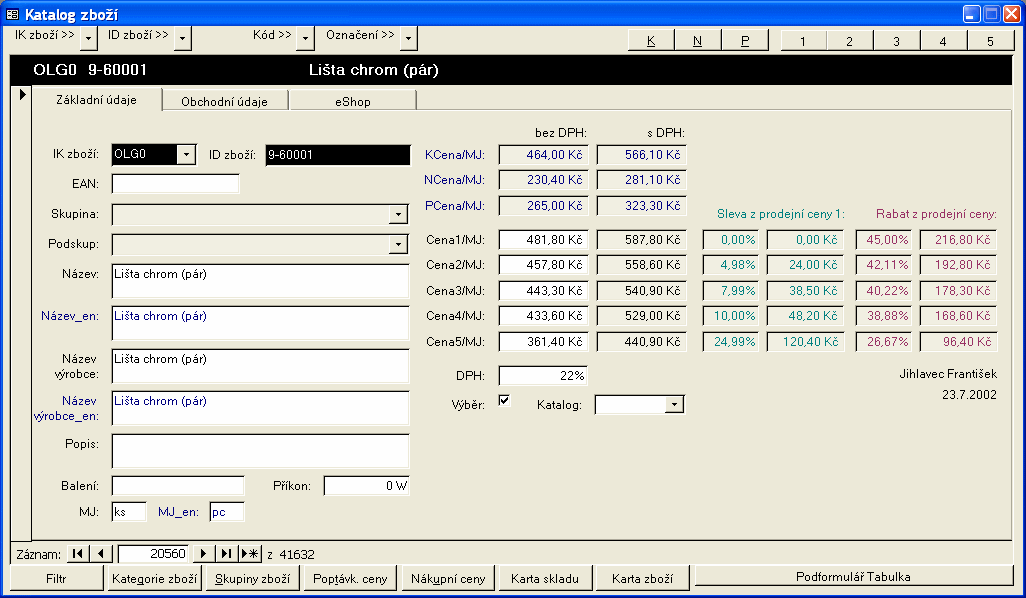This screenshot has width=1026, height=598.
Task: Go to the first record
Action: pos(78,554)
